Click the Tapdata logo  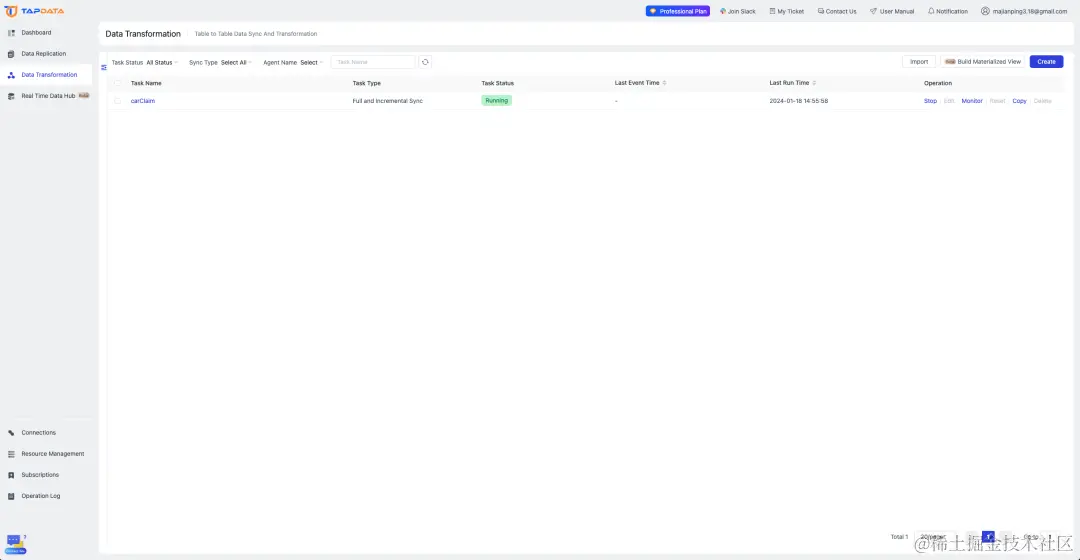click(x=34, y=11)
